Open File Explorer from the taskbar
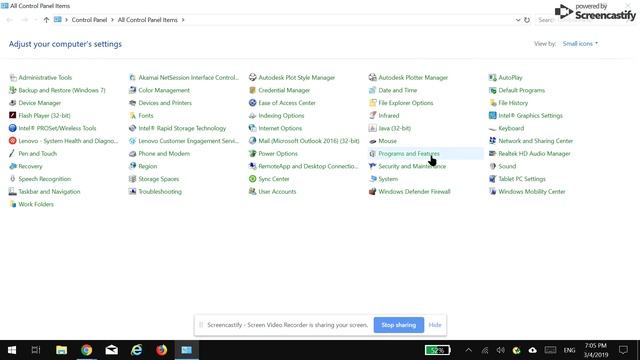Viewport: 640px width, 360px height. [62, 350]
